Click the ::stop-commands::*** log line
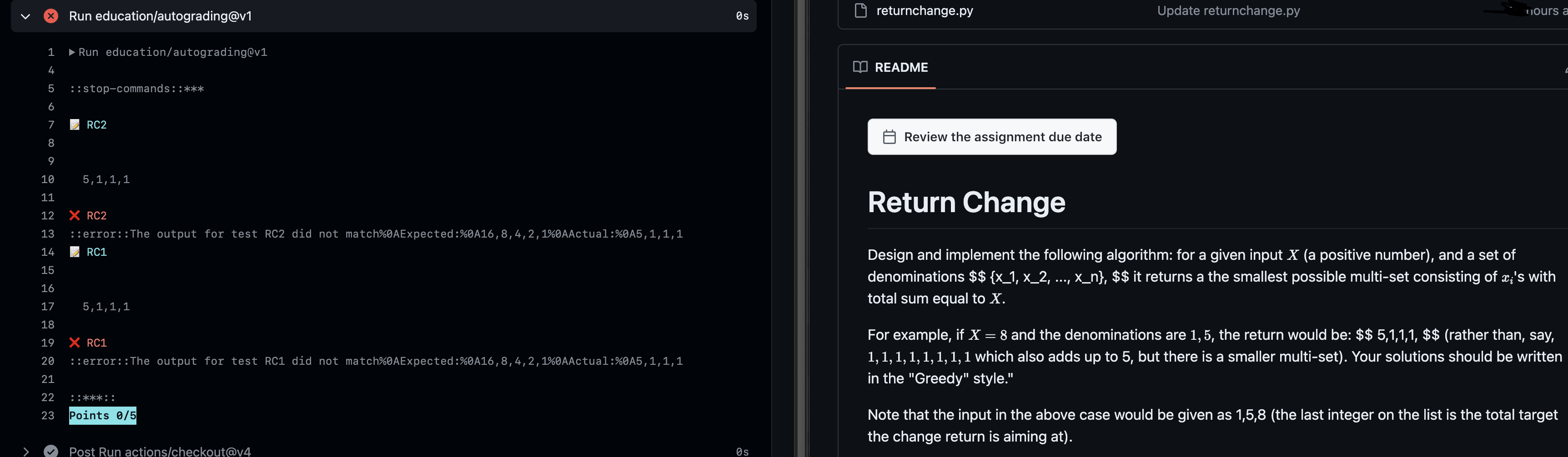1568x457 pixels. click(137, 89)
